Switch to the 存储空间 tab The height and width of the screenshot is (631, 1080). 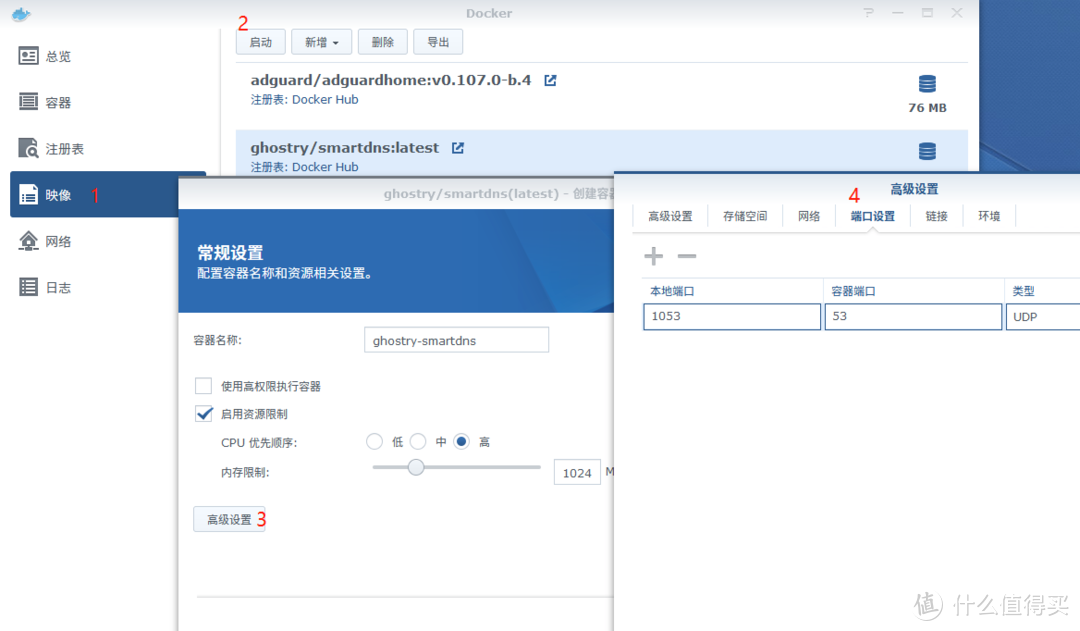(745, 216)
